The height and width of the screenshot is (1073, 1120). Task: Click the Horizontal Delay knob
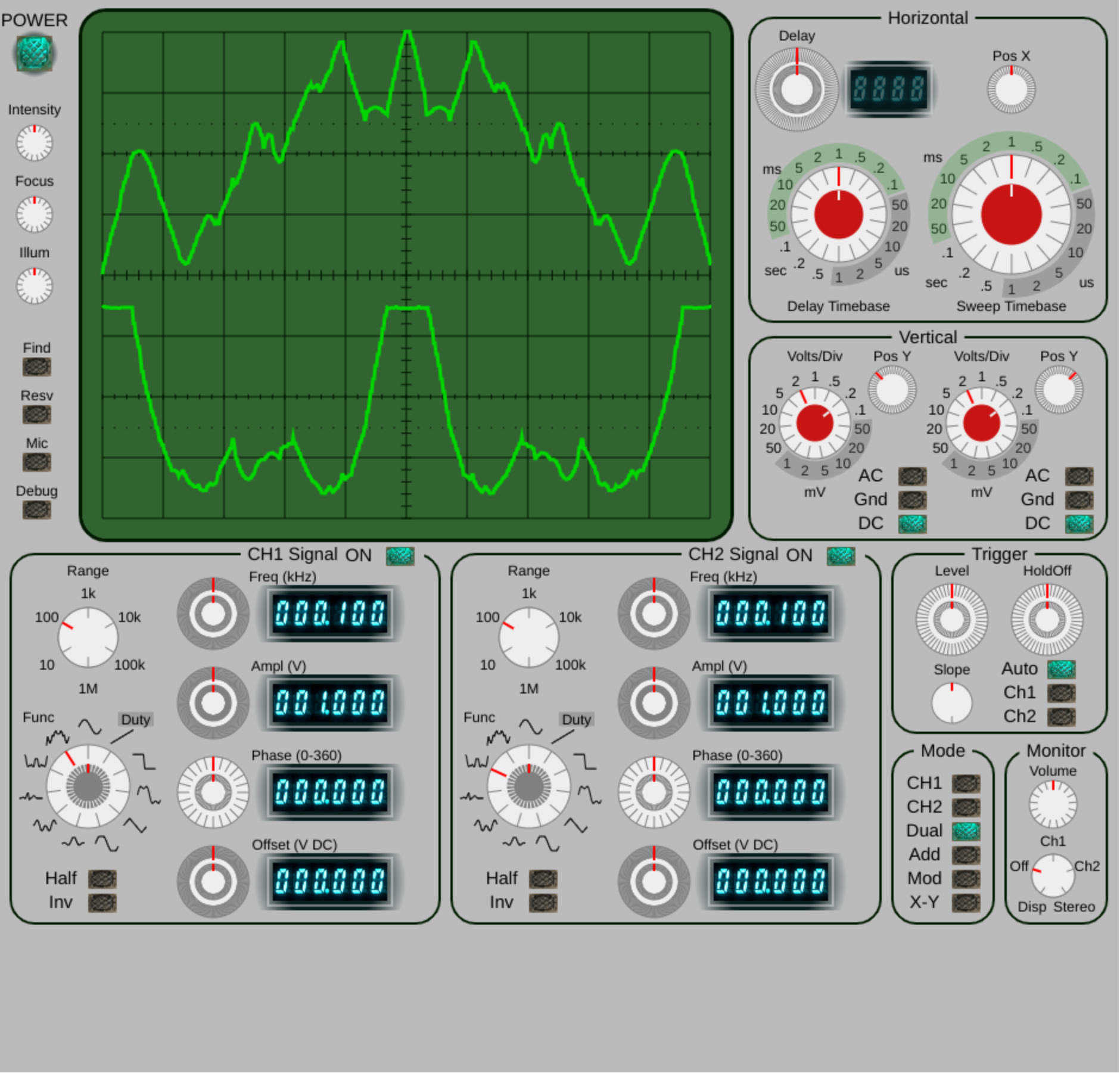[x=797, y=89]
